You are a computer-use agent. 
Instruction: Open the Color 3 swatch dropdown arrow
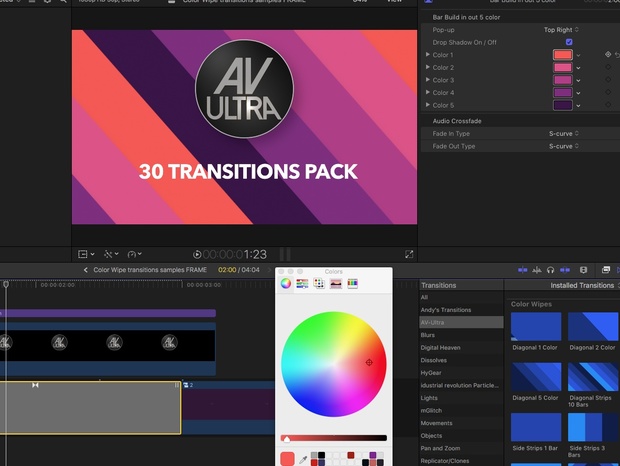(x=578, y=81)
